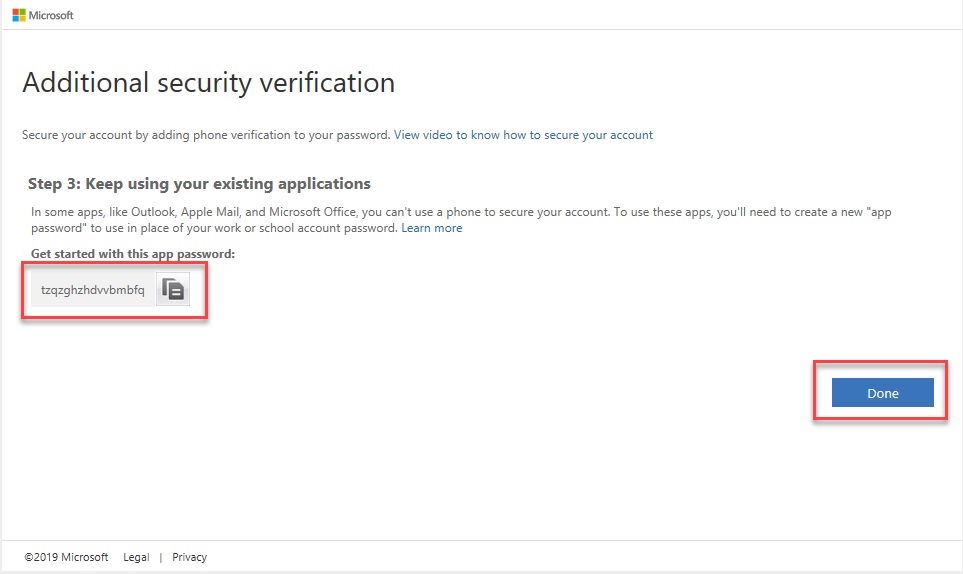Click the Done button
The image size is (963, 574).
tap(883, 393)
